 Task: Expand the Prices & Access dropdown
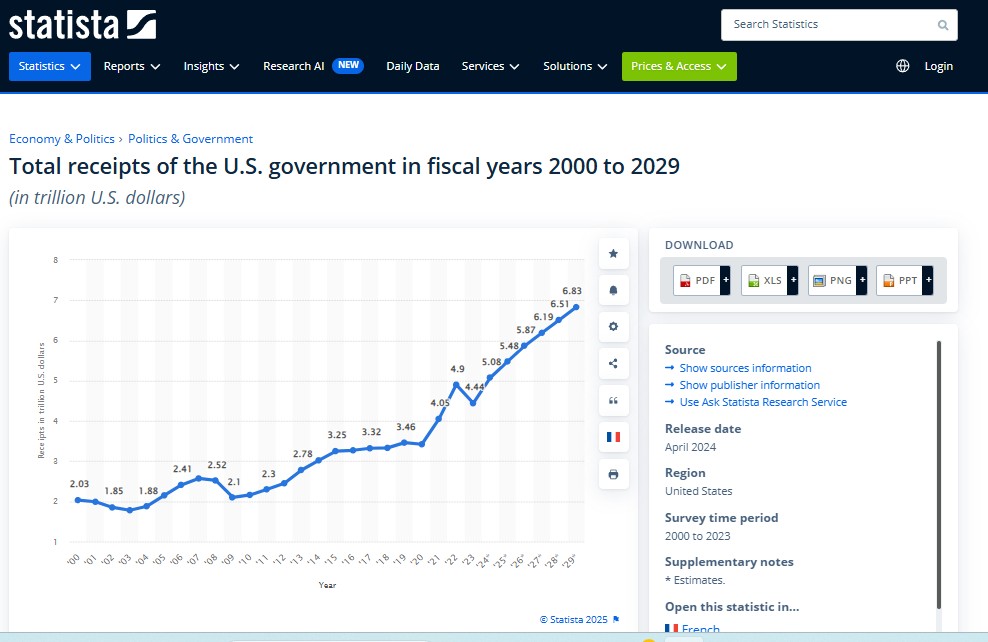679,66
